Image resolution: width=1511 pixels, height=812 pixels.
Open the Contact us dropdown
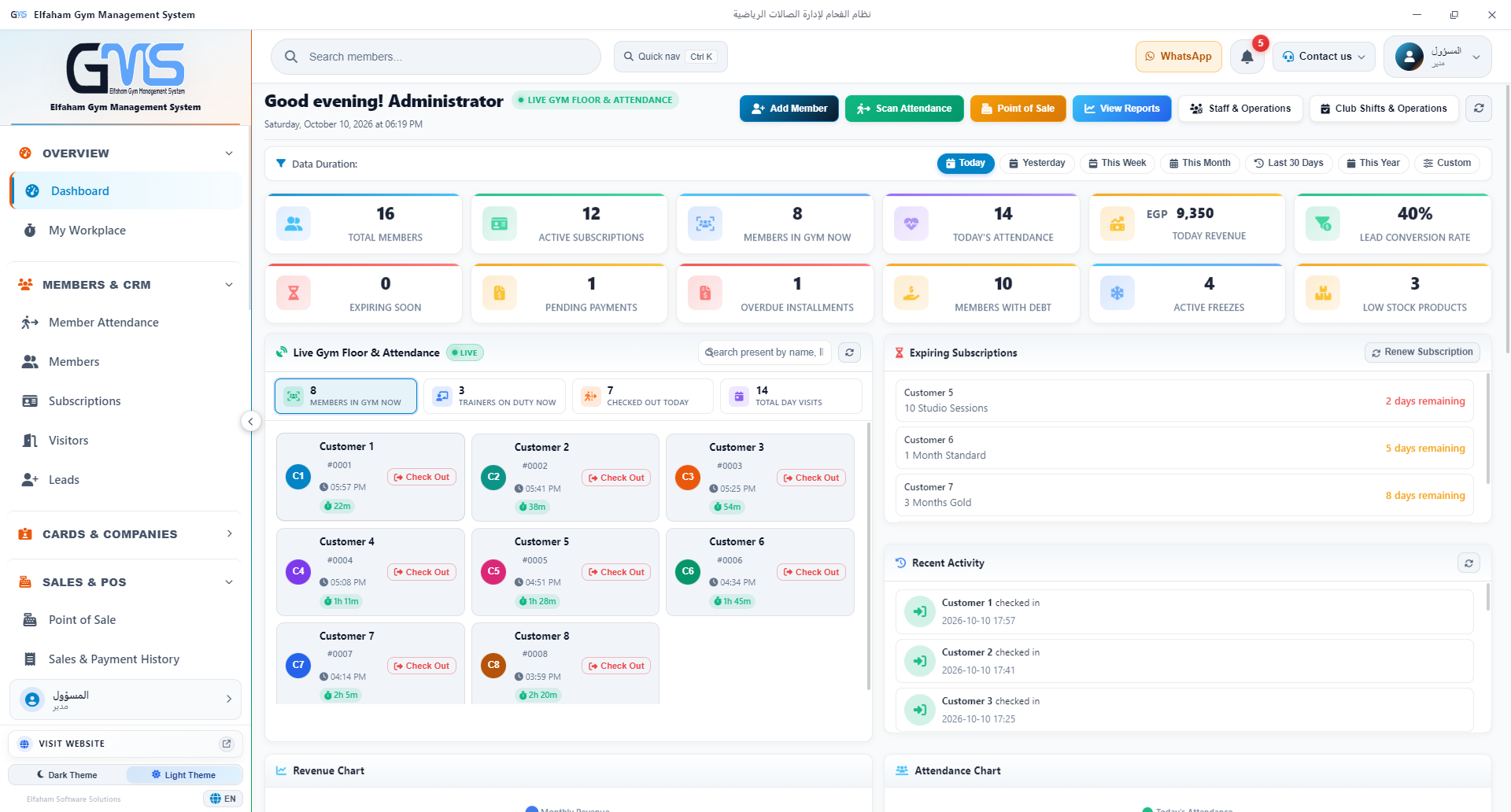coord(1324,57)
